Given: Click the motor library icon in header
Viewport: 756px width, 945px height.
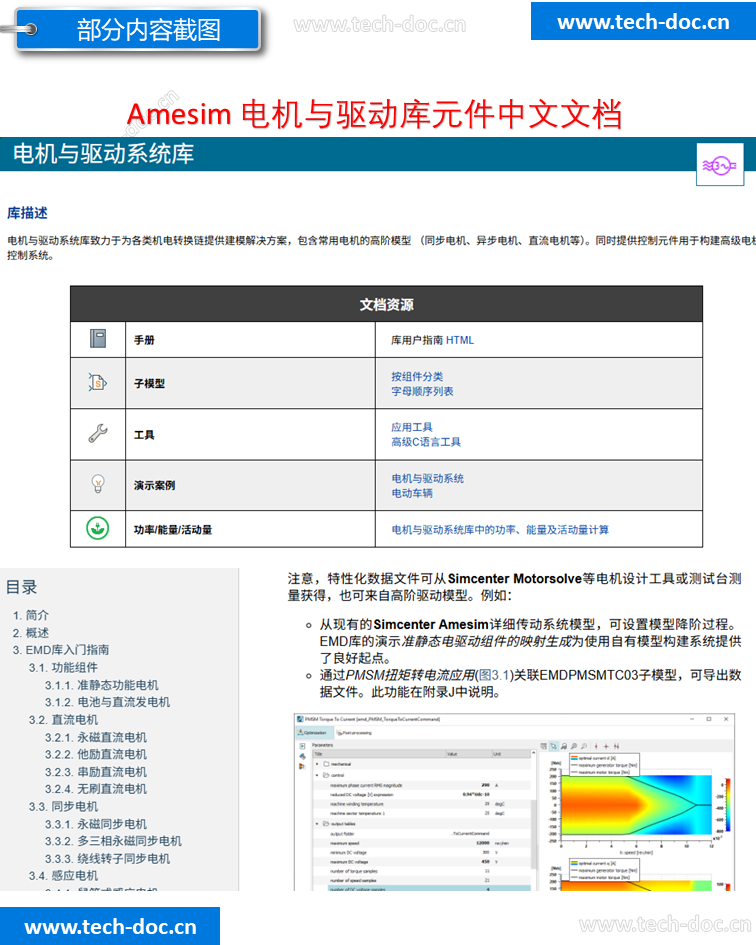Looking at the screenshot, I should coord(720,165).
